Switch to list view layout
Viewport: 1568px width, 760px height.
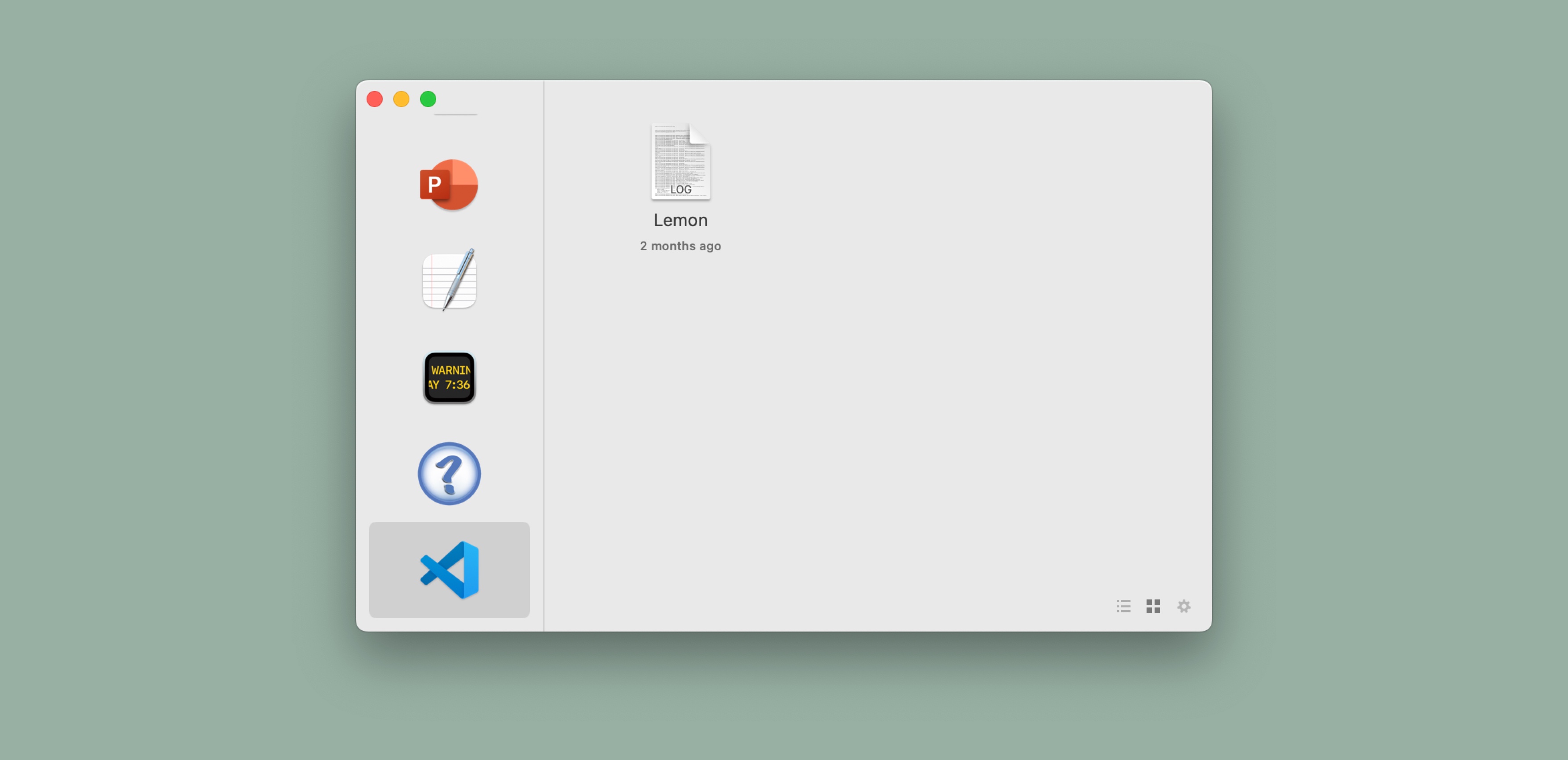click(1123, 606)
